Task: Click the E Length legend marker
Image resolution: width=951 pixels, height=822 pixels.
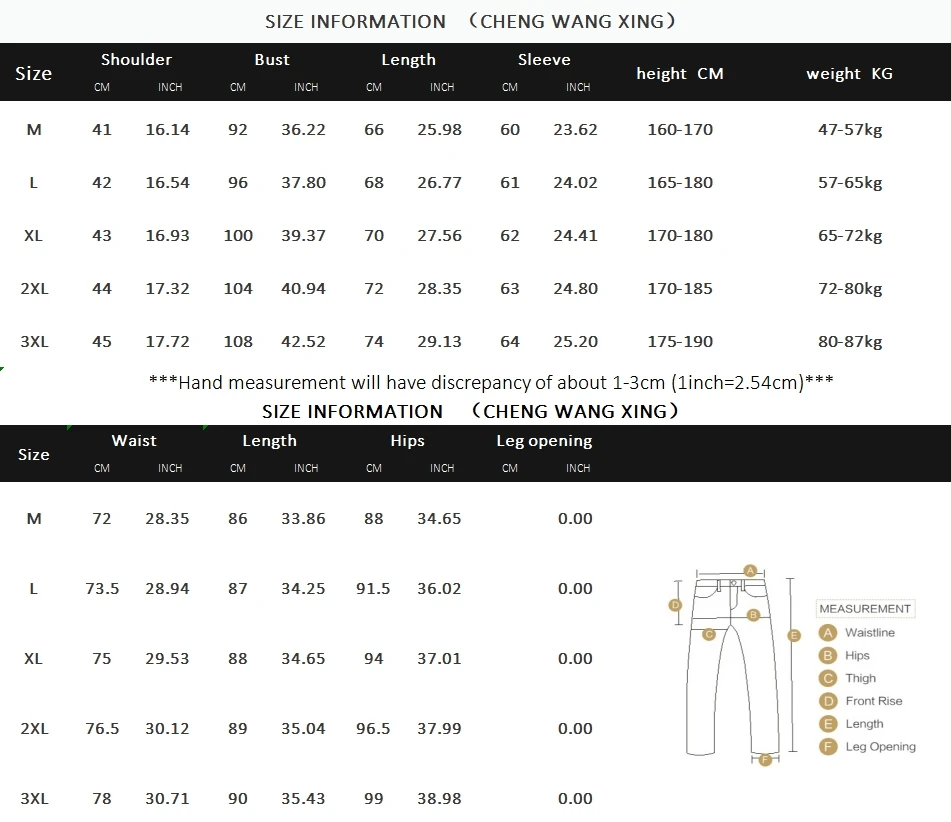Action: pos(827,724)
